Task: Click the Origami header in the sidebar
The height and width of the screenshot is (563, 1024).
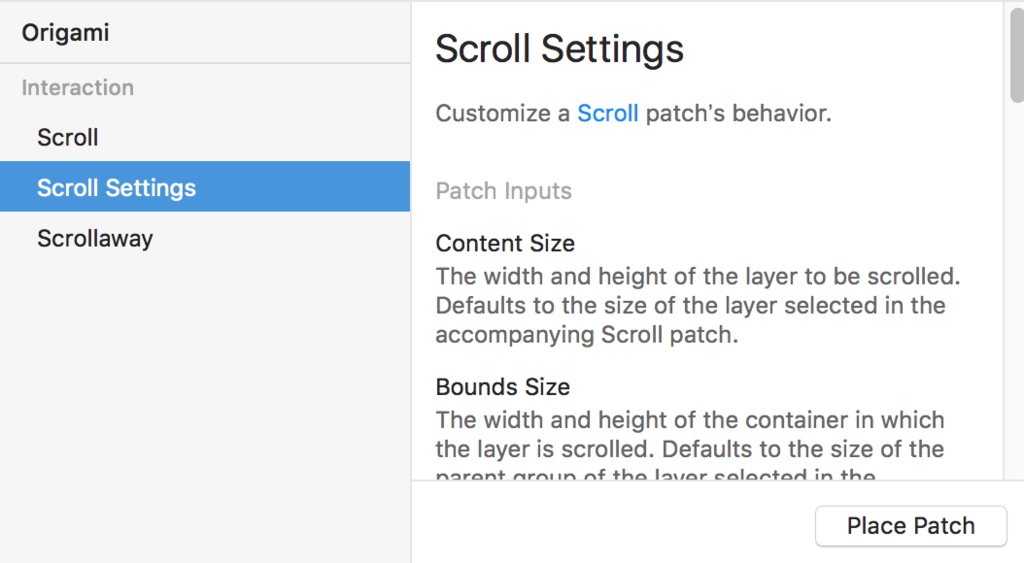Action: pos(66,33)
